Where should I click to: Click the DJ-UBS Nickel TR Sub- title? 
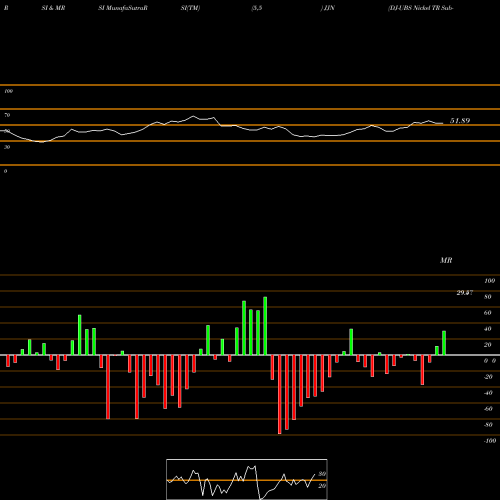420,8
